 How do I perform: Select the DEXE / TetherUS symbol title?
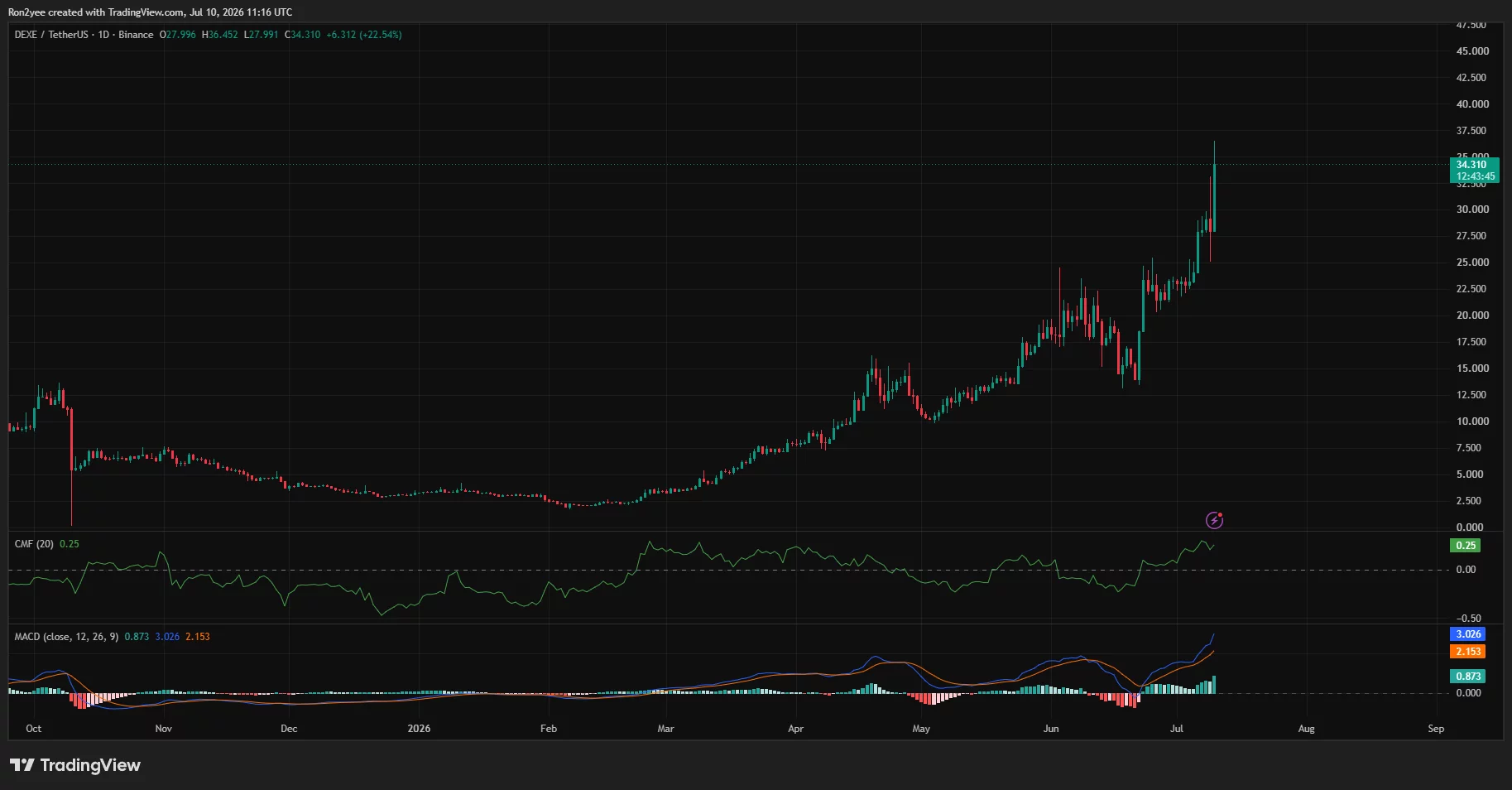[x=51, y=35]
